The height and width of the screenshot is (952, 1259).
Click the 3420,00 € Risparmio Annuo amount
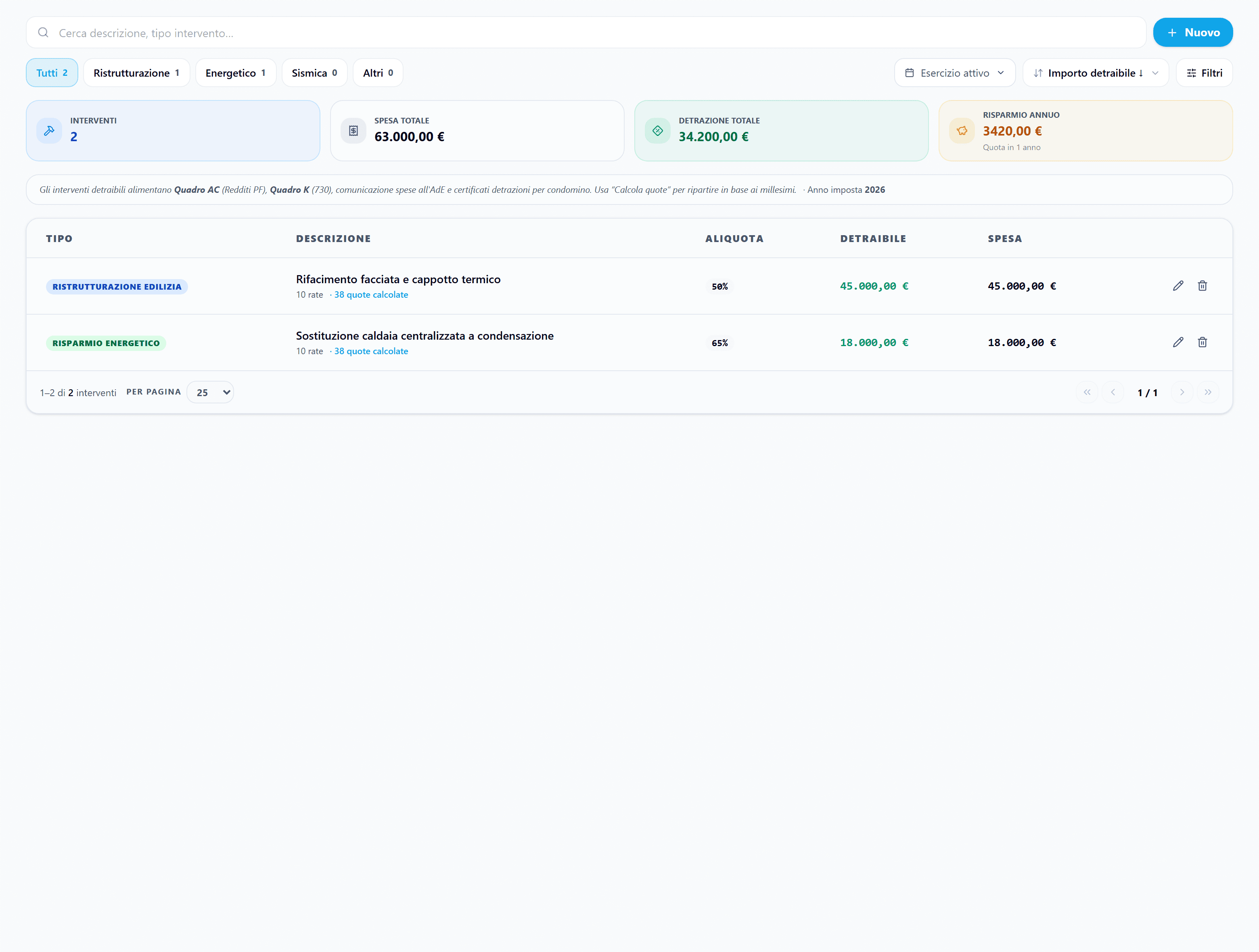(x=1012, y=131)
